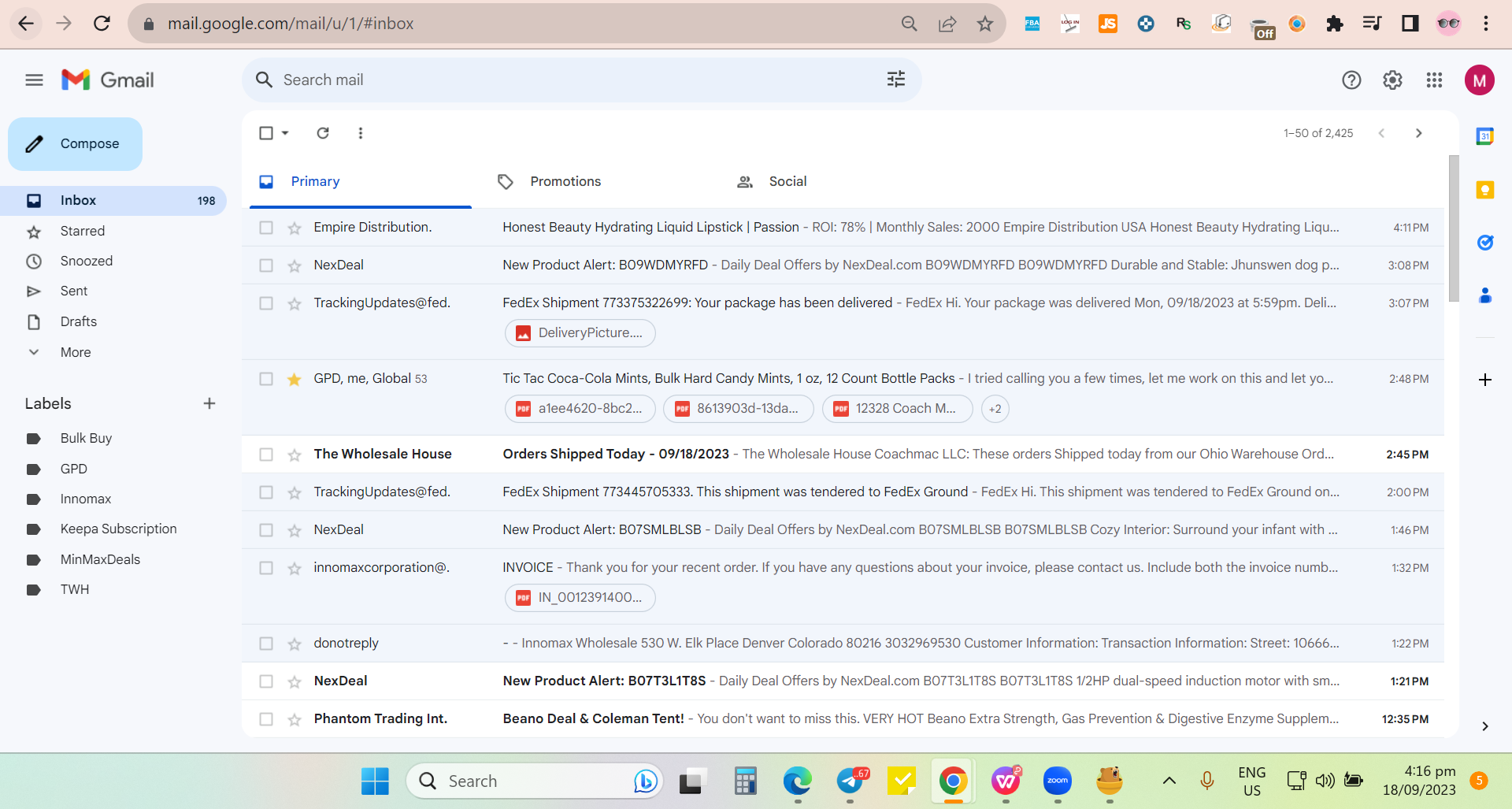Open Microsoft Edge from the taskbar
The image size is (1512, 809).
pyautogui.click(x=797, y=781)
